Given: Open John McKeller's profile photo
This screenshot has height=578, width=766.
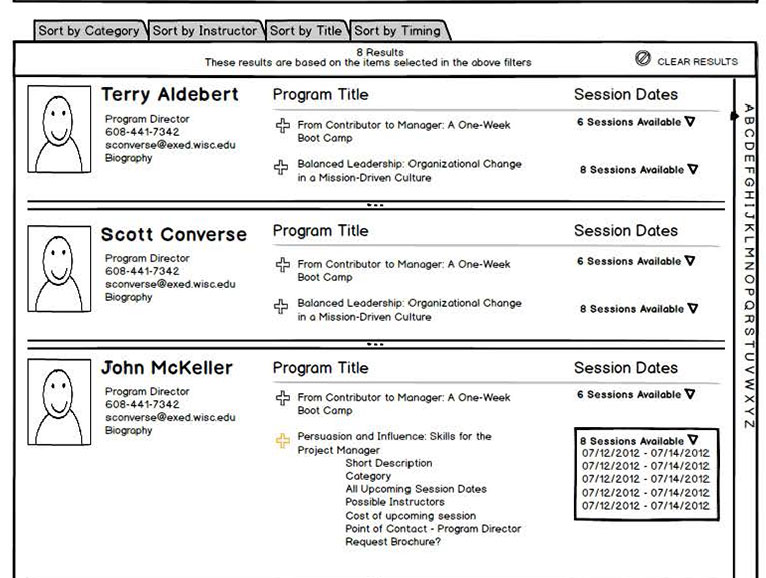Looking at the screenshot, I should 59,402.
